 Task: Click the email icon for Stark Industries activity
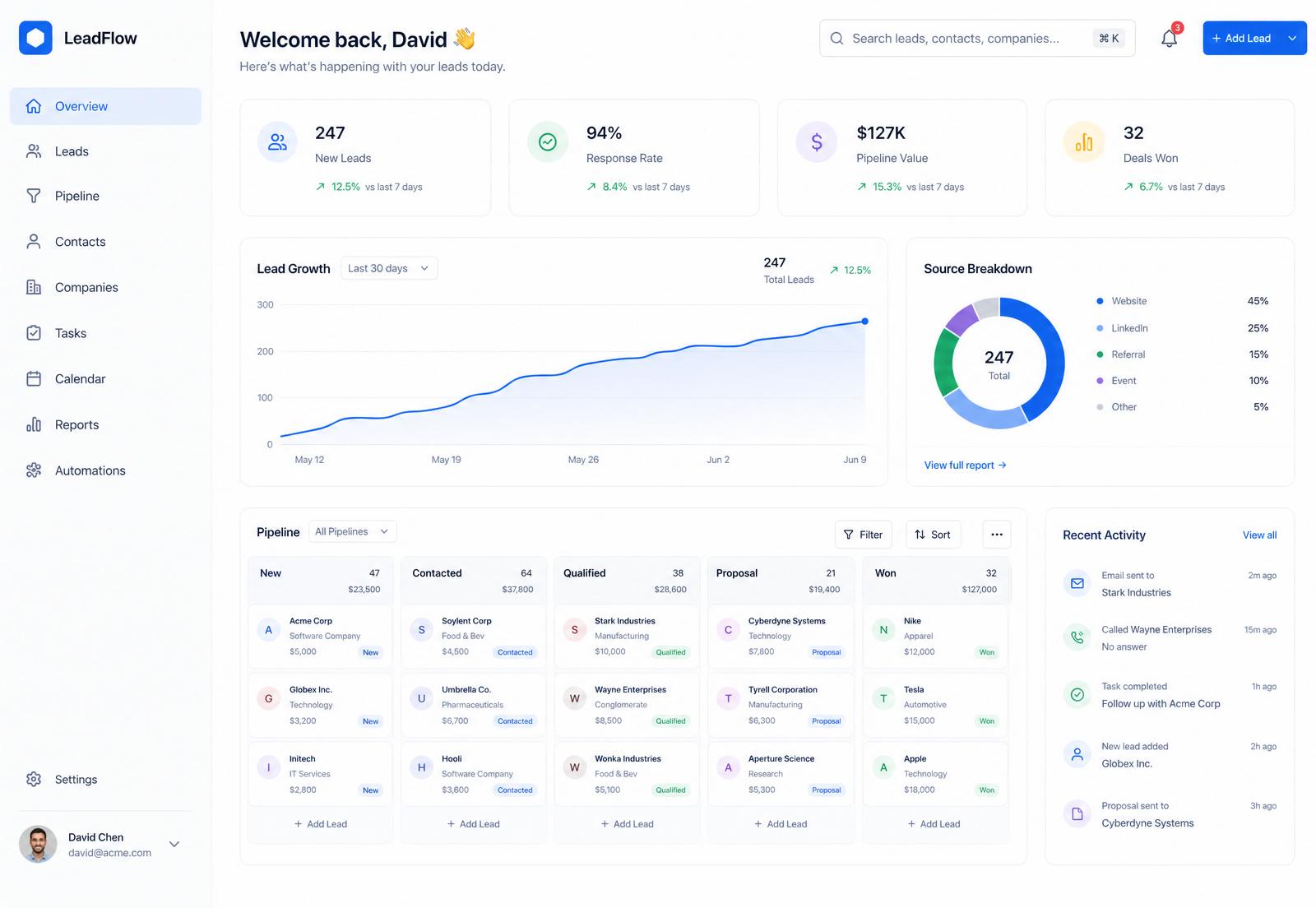(1077, 583)
